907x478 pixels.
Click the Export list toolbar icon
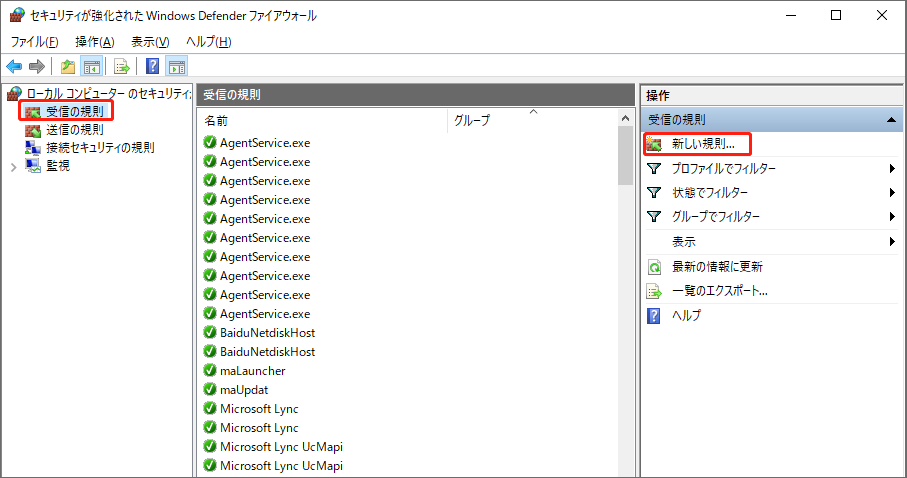(x=122, y=67)
